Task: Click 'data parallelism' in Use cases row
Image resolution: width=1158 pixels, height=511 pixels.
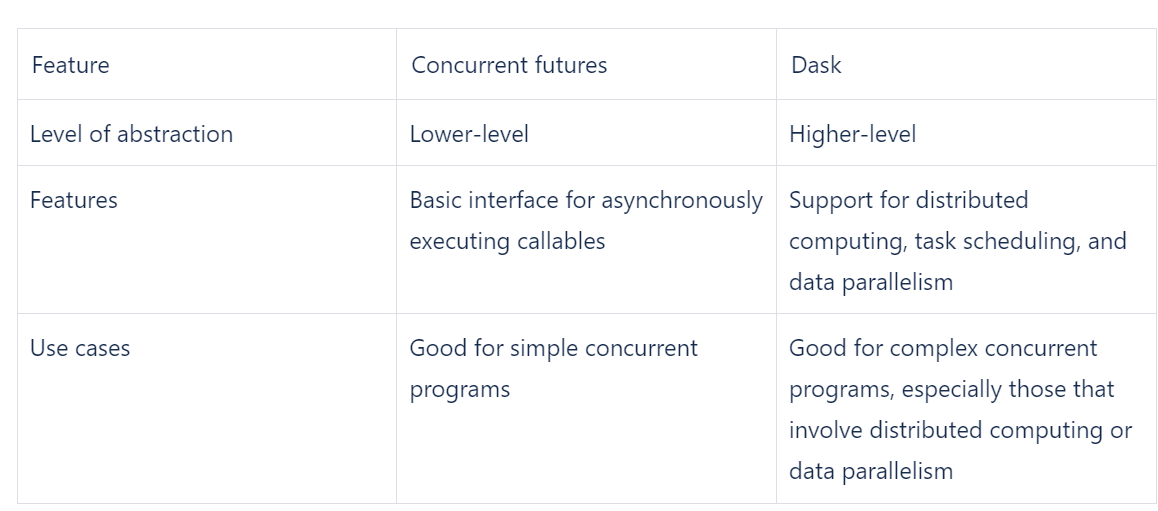Action: click(870, 471)
